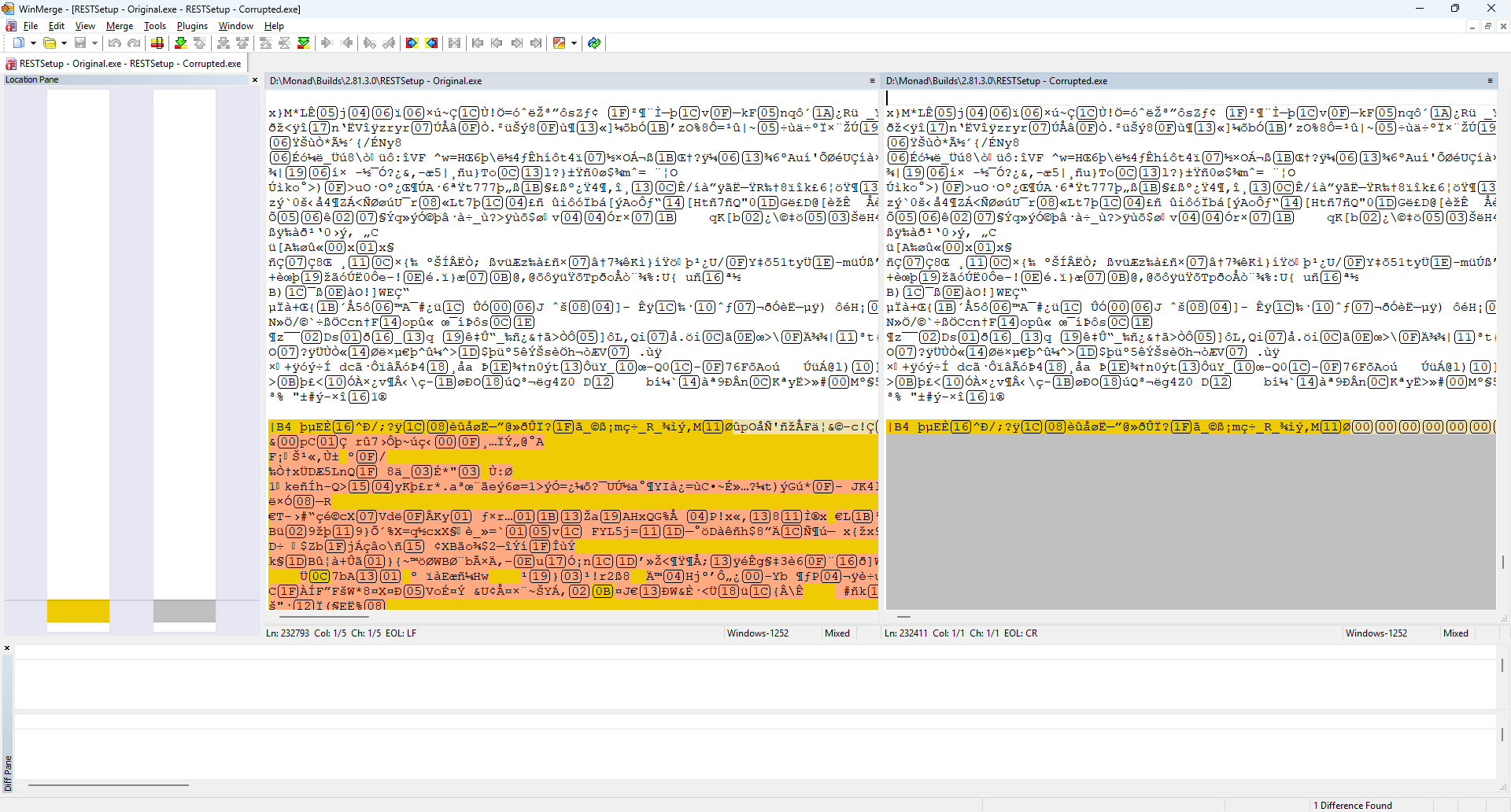Open the Plugins menu

click(192, 26)
